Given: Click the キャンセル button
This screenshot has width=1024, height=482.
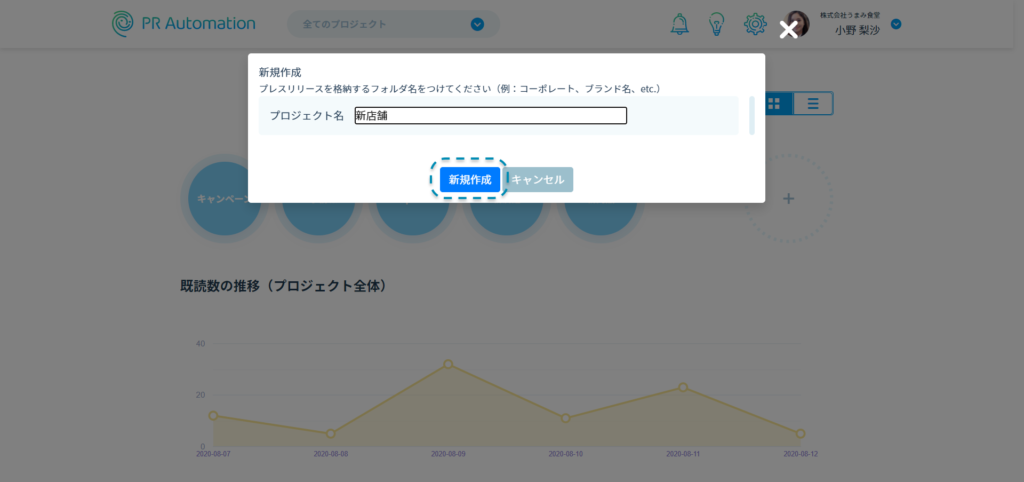Looking at the screenshot, I should click(x=538, y=180).
